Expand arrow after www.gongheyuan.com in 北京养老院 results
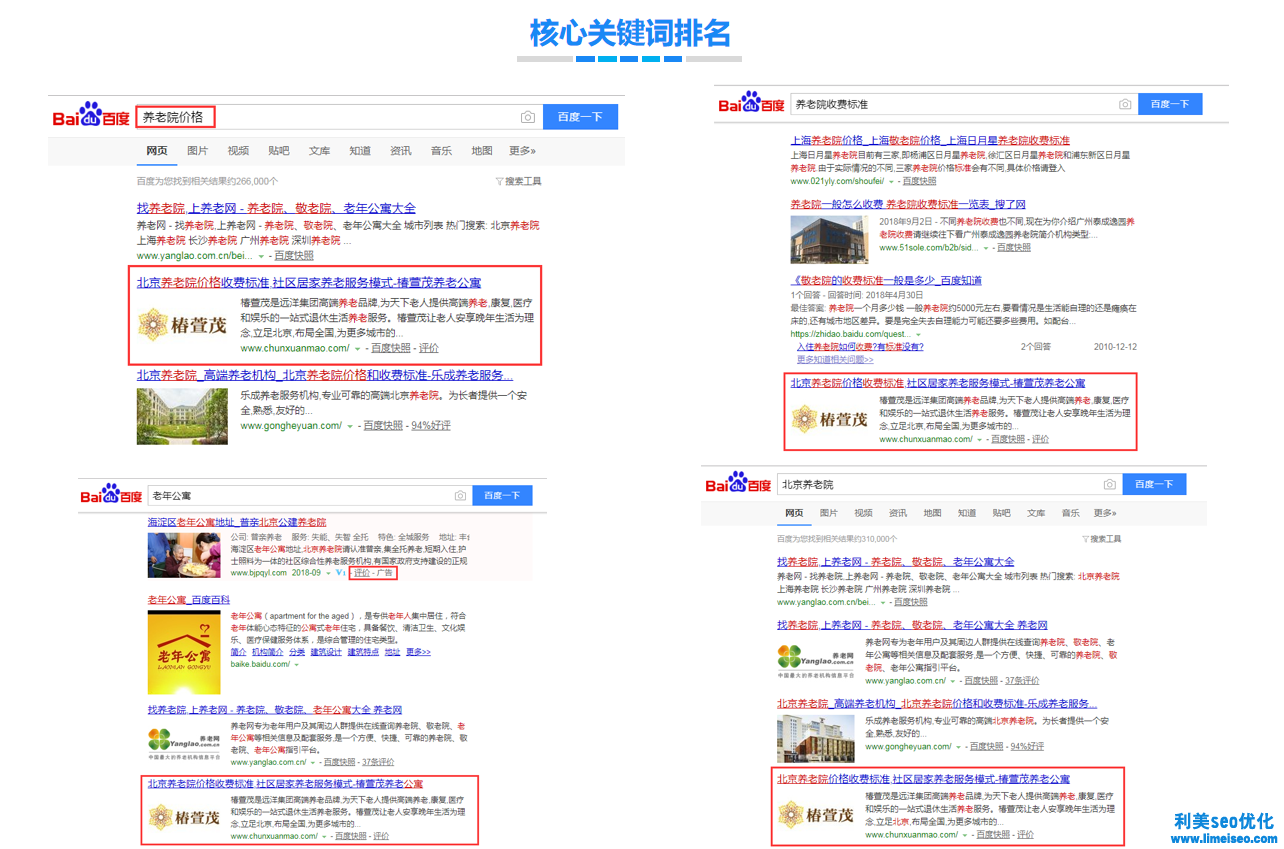This screenshot has height=849, width=1284. (x=958, y=747)
